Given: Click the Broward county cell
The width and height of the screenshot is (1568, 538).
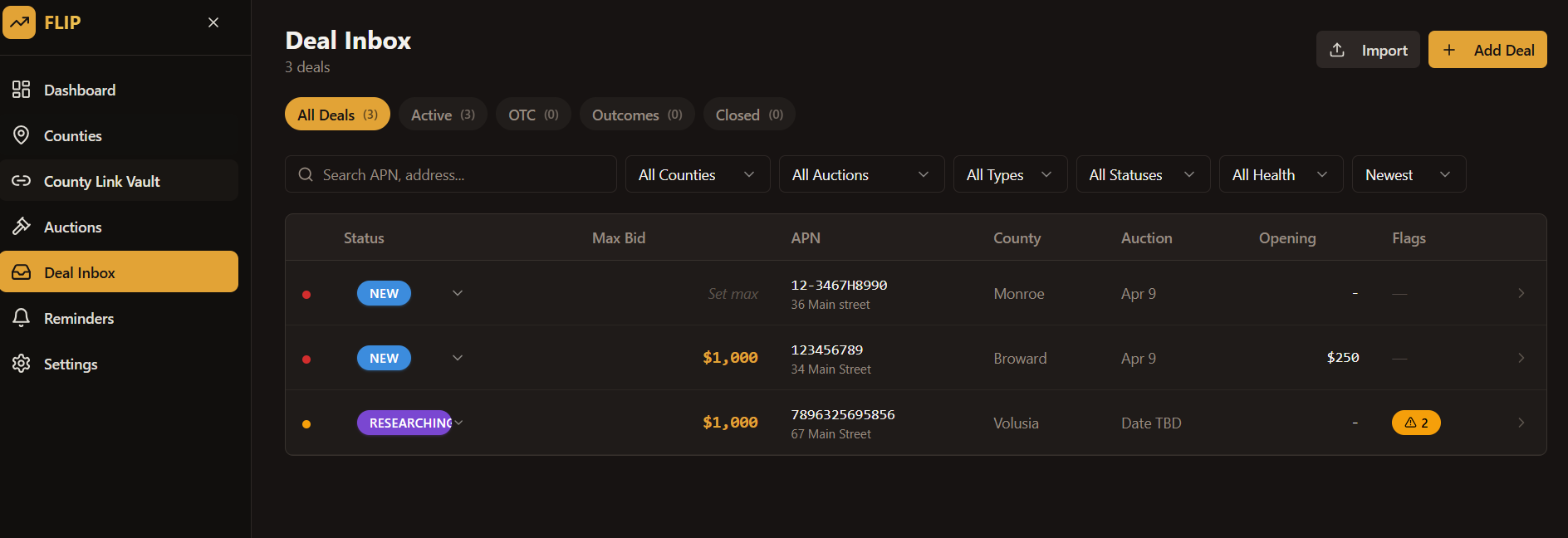Looking at the screenshot, I should pos(1020,358).
